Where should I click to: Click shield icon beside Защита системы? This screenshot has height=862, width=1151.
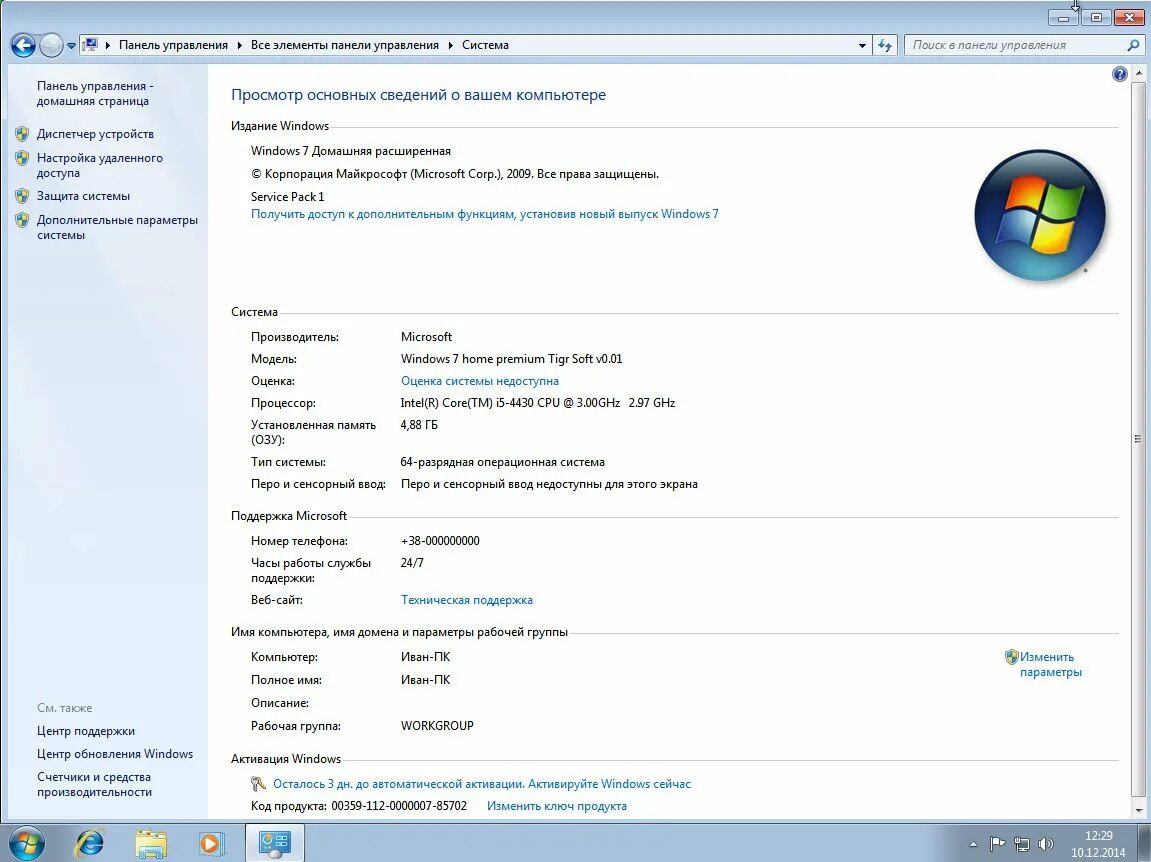(22, 196)
